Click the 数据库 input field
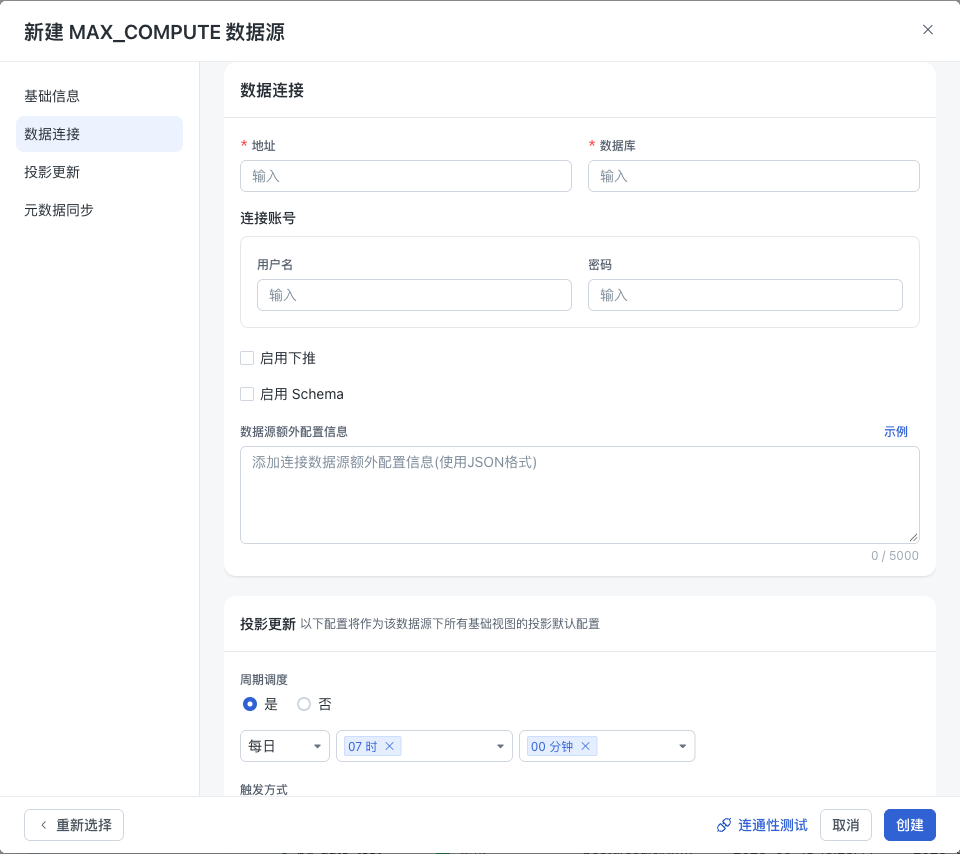The image size is (960, 854). [754, 176]
